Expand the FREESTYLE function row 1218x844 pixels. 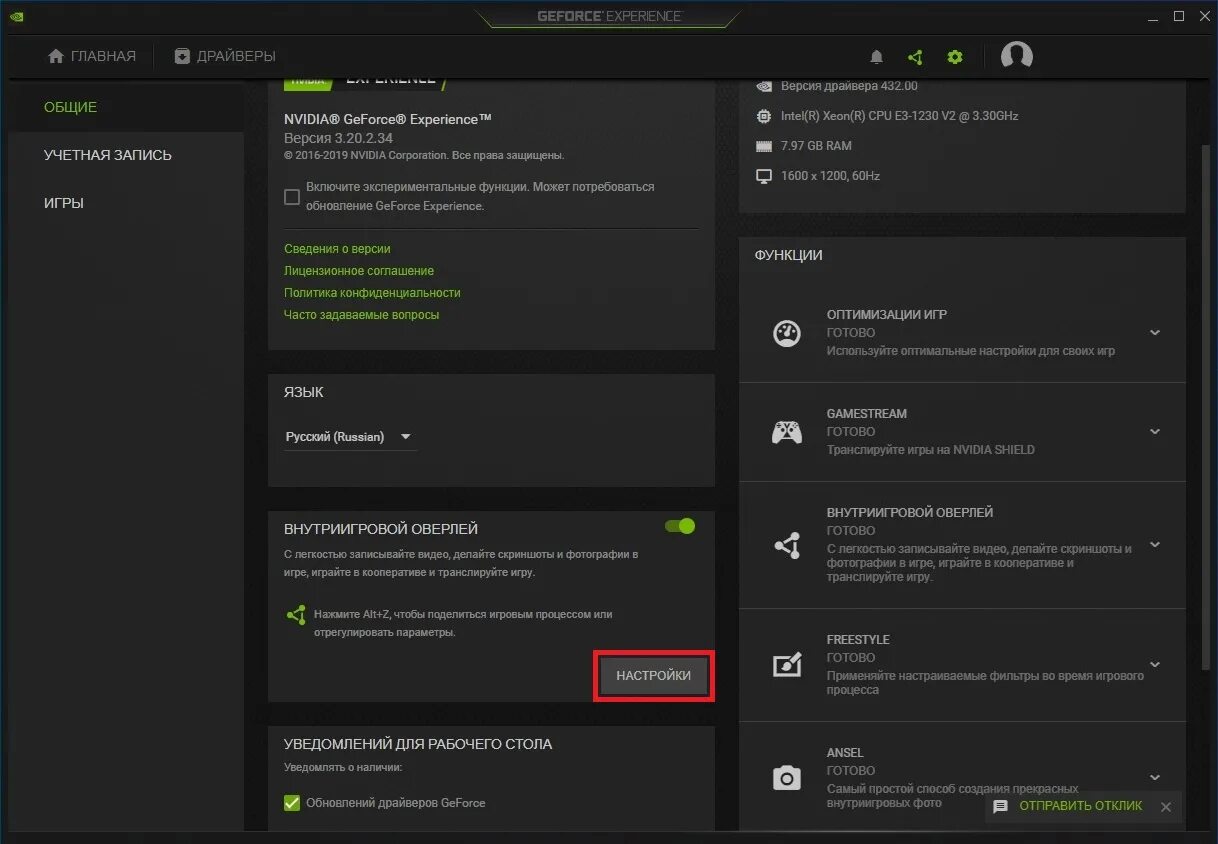[1155, 664]
